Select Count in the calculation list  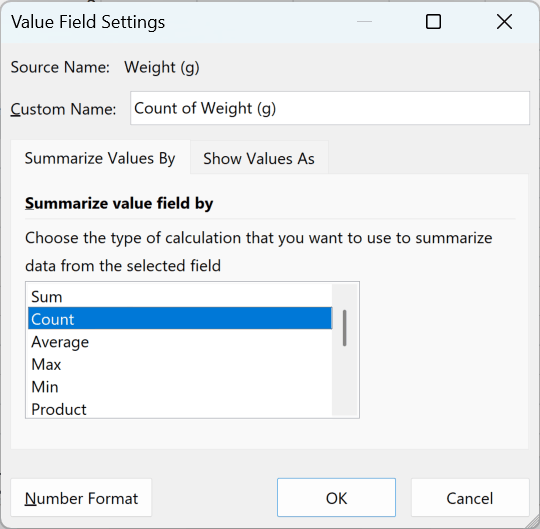[180, 319]
